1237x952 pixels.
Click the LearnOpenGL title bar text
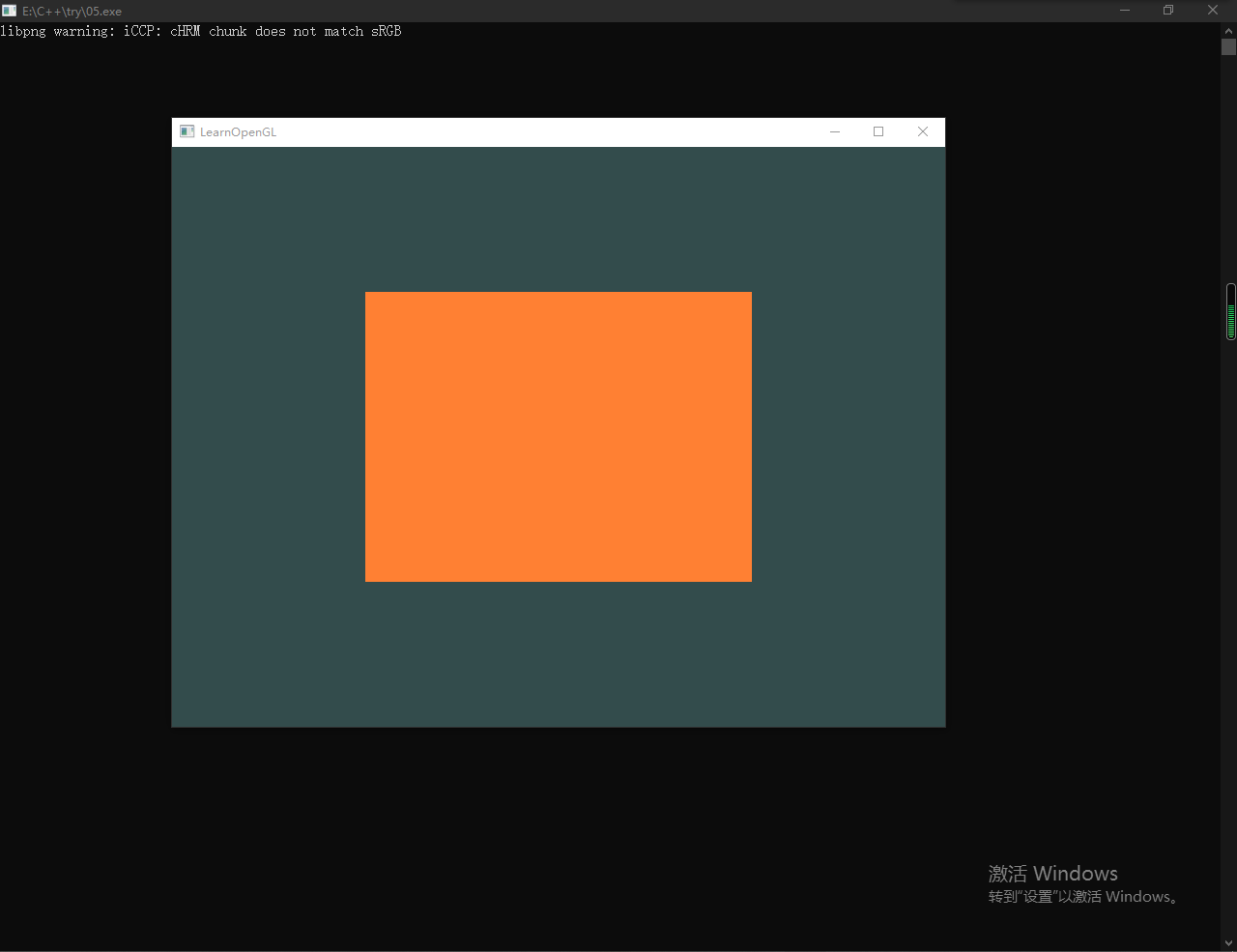point(238,132)
